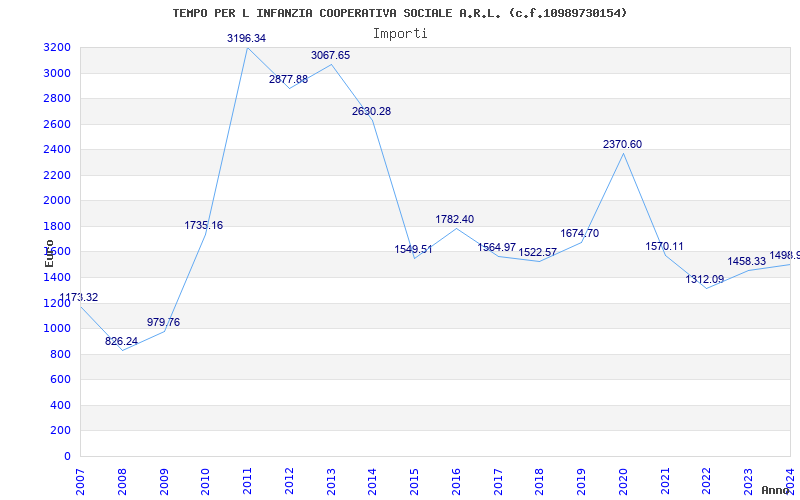This screenshot has width=800, height=500.
Task: Click x-axis year 2017
Action: coord(498,482)
